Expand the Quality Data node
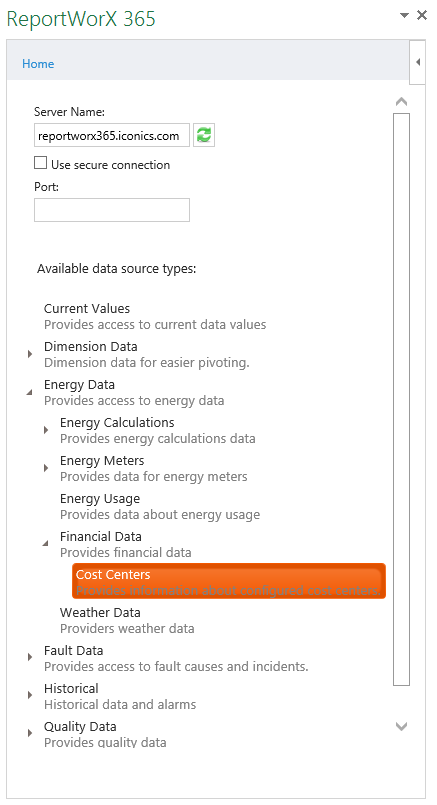Viewport: 437px width, 805px height. (x=30, y=733)
